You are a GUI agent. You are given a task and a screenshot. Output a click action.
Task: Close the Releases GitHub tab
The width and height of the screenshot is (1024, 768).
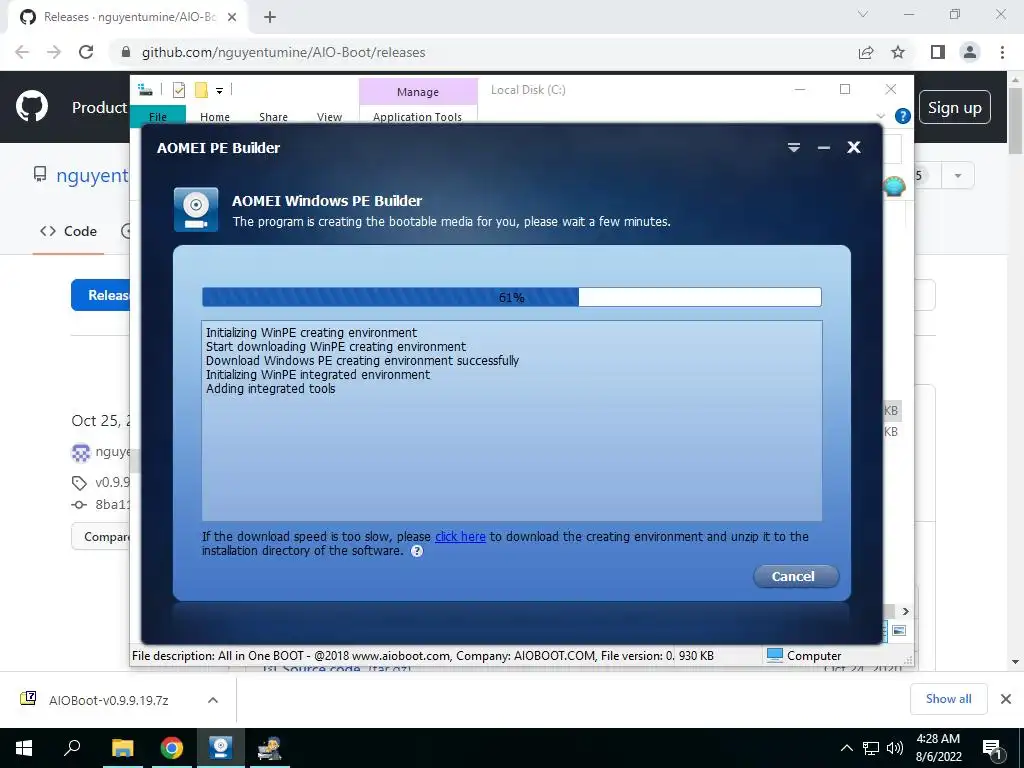232,17
